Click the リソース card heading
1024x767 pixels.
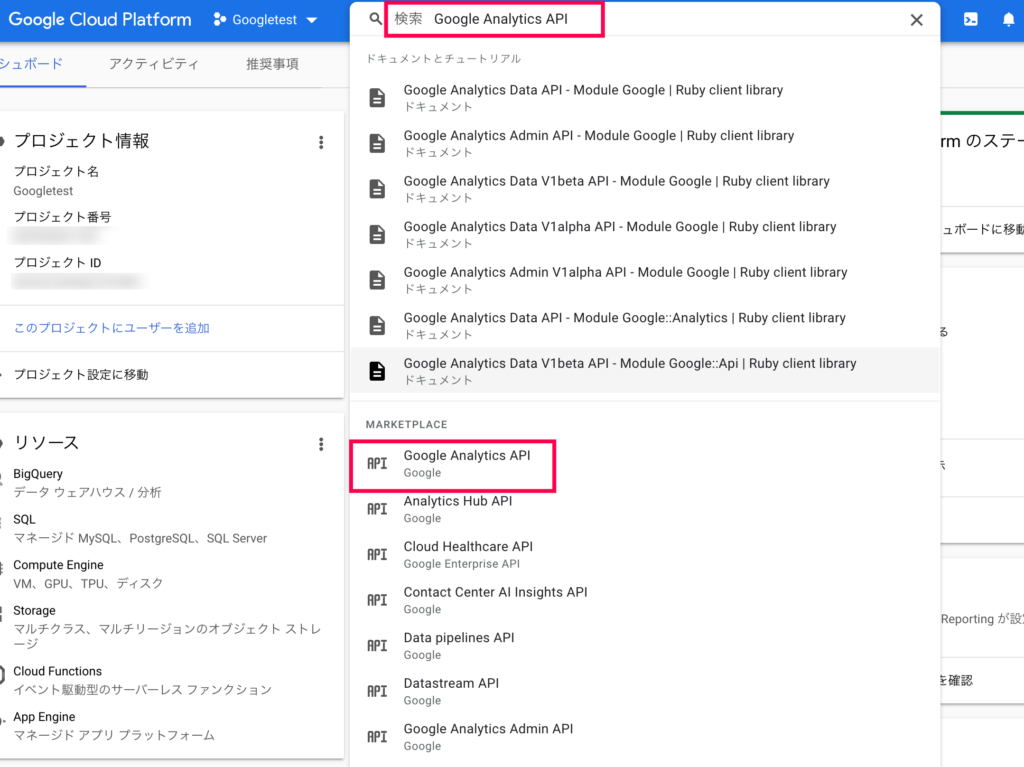click(46, 442)
